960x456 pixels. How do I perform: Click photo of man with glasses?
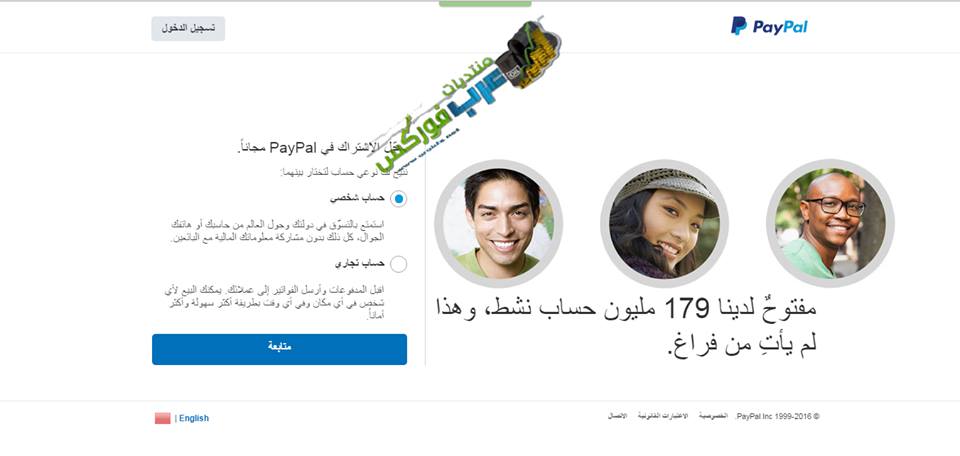point(830,223)
